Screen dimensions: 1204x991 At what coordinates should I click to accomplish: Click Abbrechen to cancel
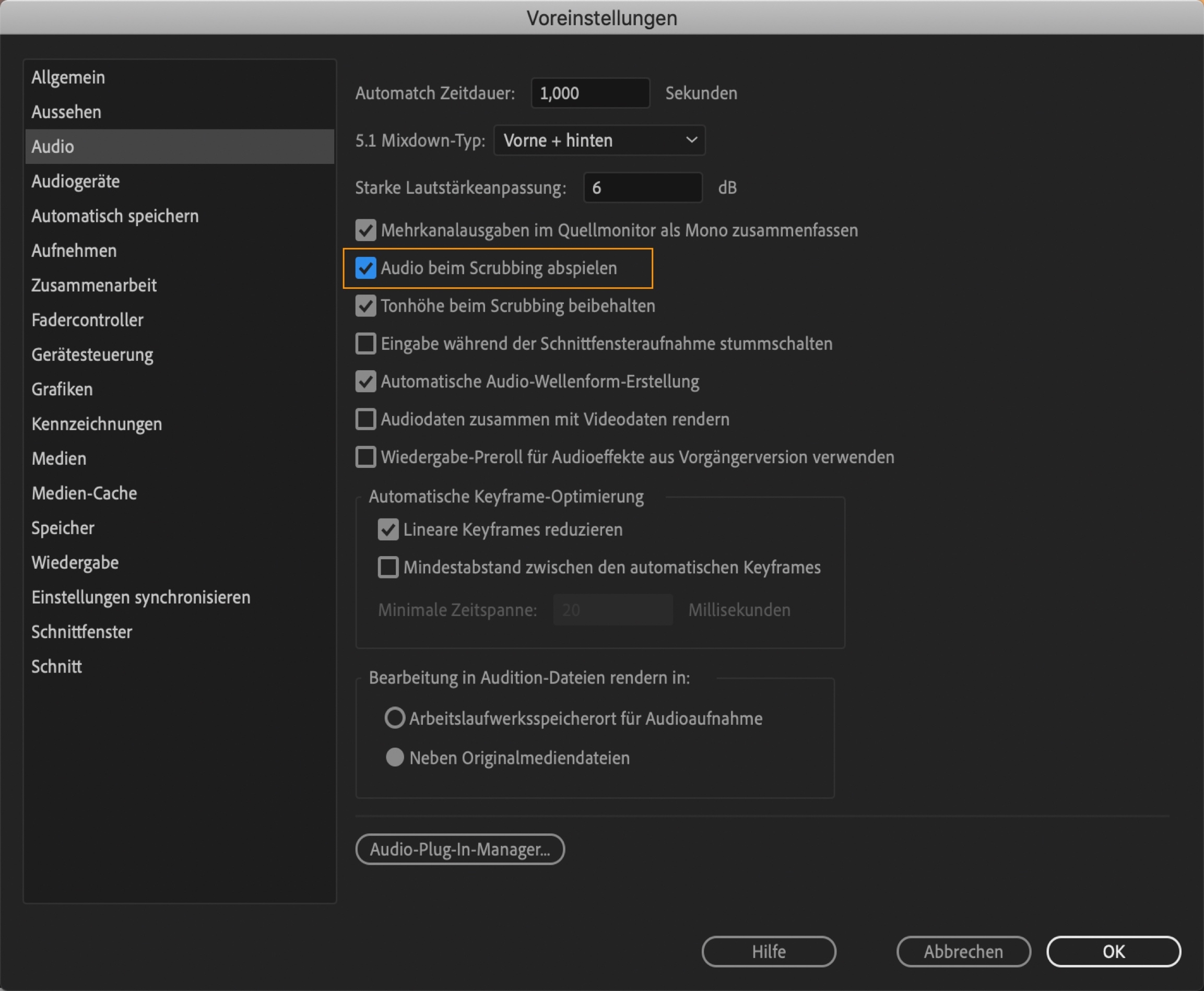point(963,952)
